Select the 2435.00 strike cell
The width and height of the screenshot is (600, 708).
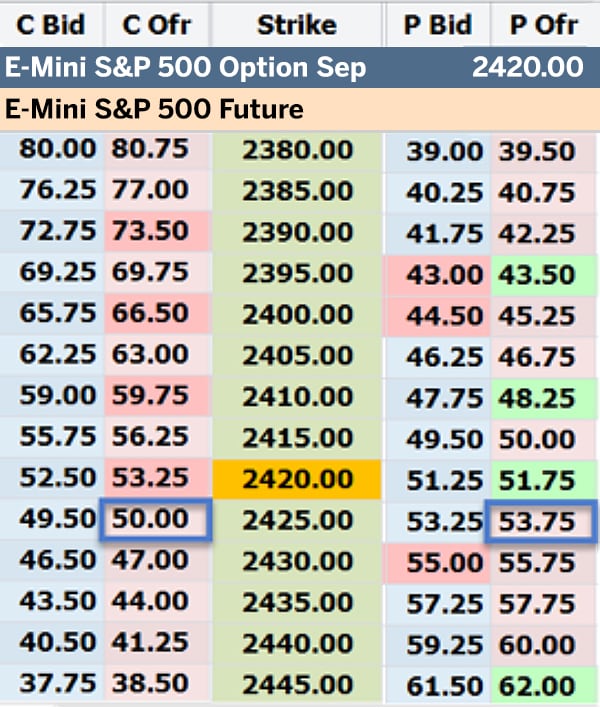[x=297, y=603]
